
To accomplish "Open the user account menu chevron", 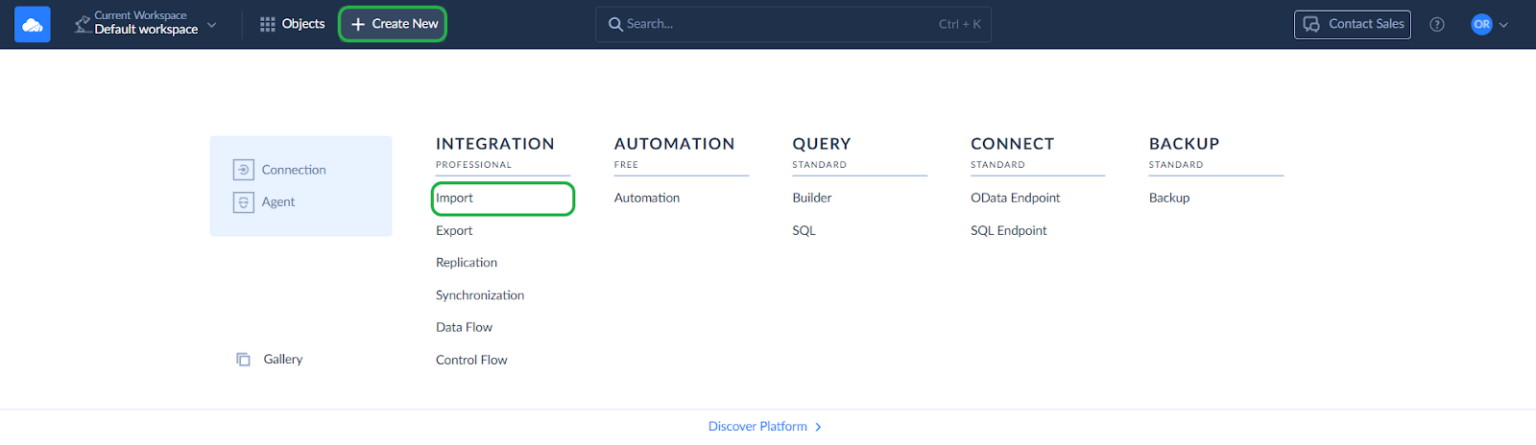I will pyautogui.click(x=1503, y=25).
